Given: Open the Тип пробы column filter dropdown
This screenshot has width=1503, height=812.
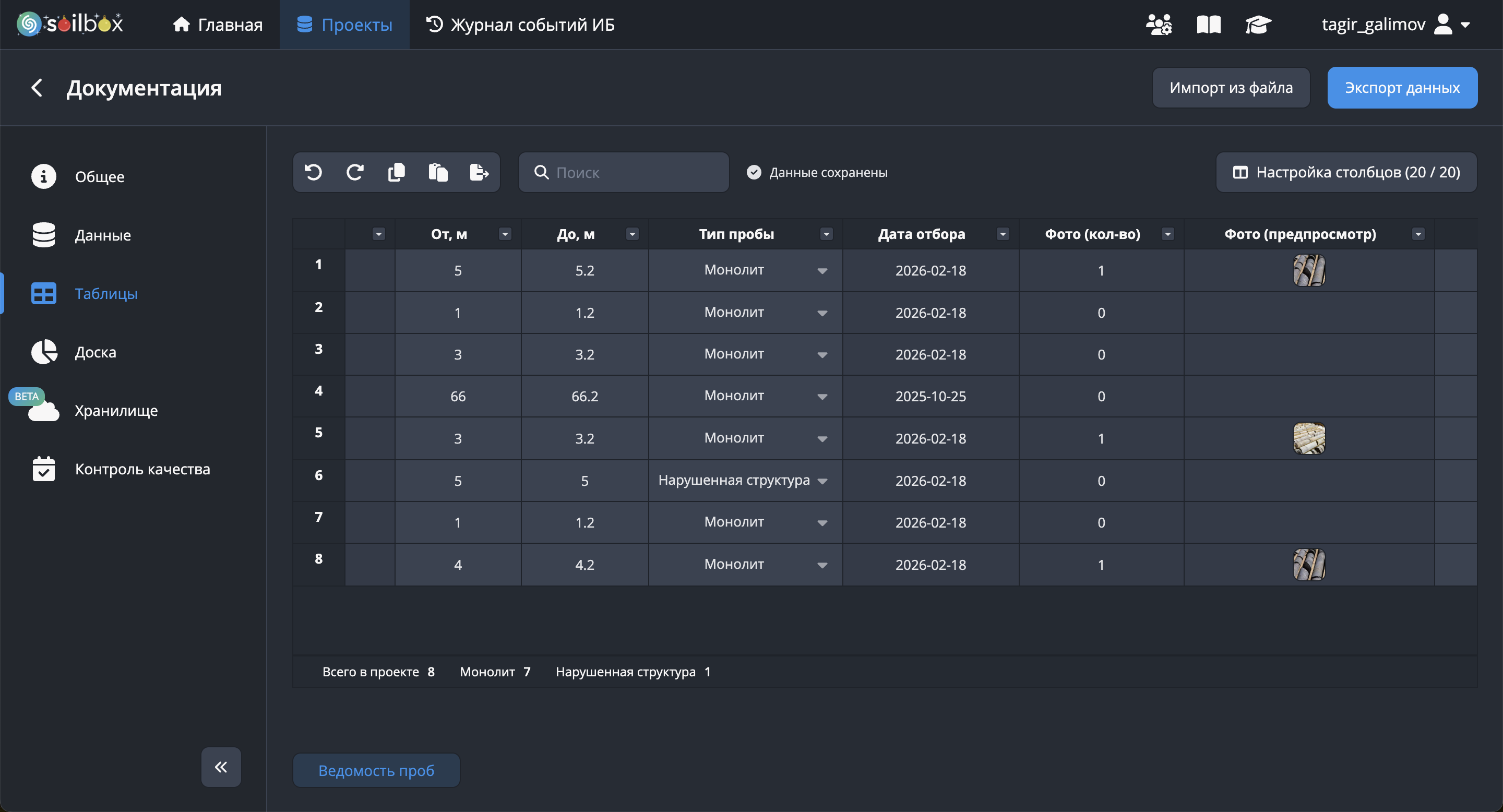Looking at the screenshot, I should tap(826, 234).
